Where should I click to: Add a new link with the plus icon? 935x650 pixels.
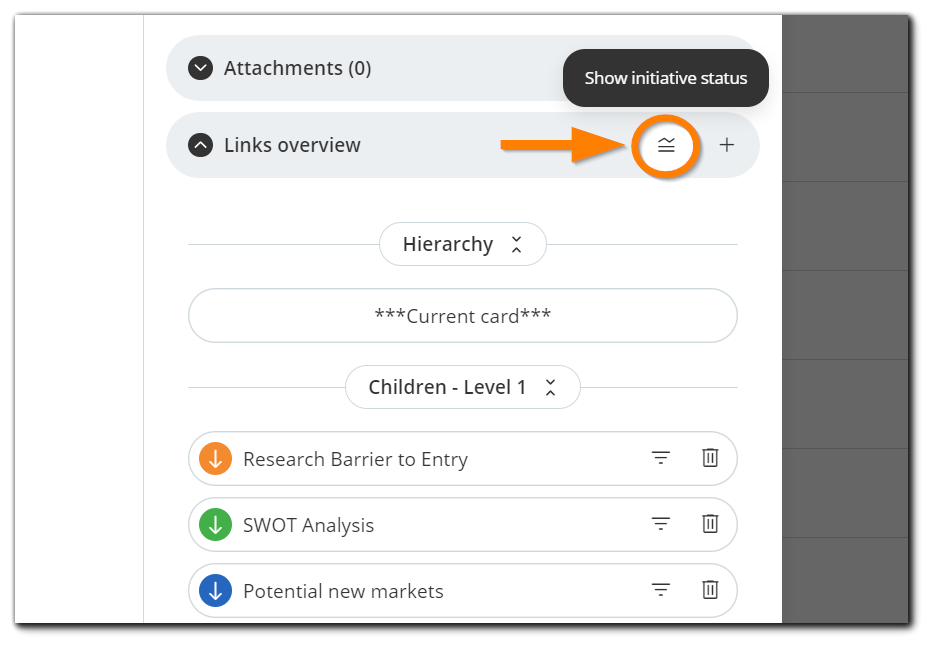[x=727, y=145]
